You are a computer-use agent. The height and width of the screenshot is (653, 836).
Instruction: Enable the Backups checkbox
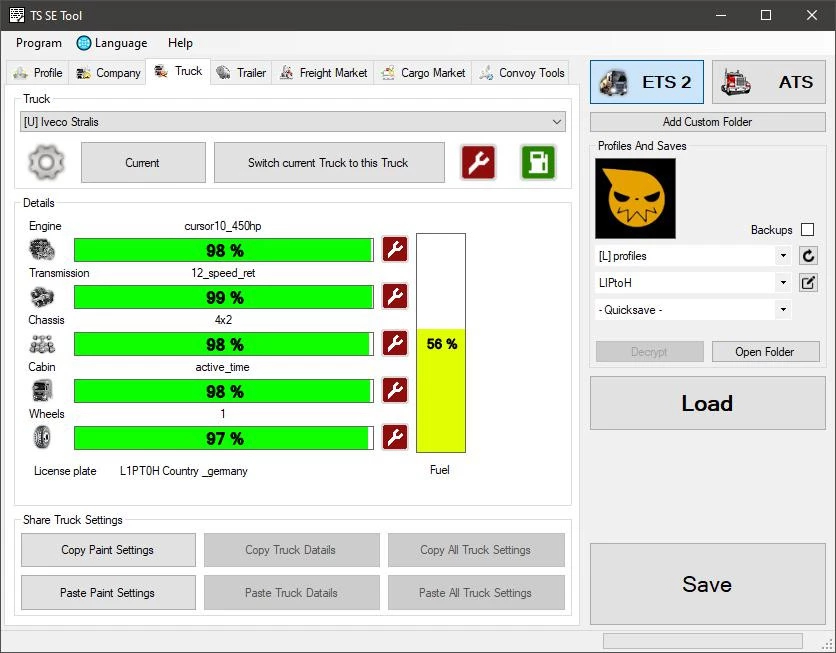[807, 230]
